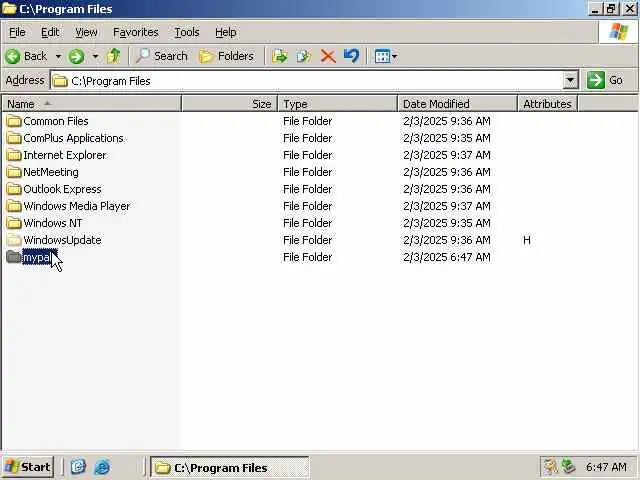This screenshot has height=480, width=640.
Task: Click the Back navigation arrow icon
Action: point(13,56)
